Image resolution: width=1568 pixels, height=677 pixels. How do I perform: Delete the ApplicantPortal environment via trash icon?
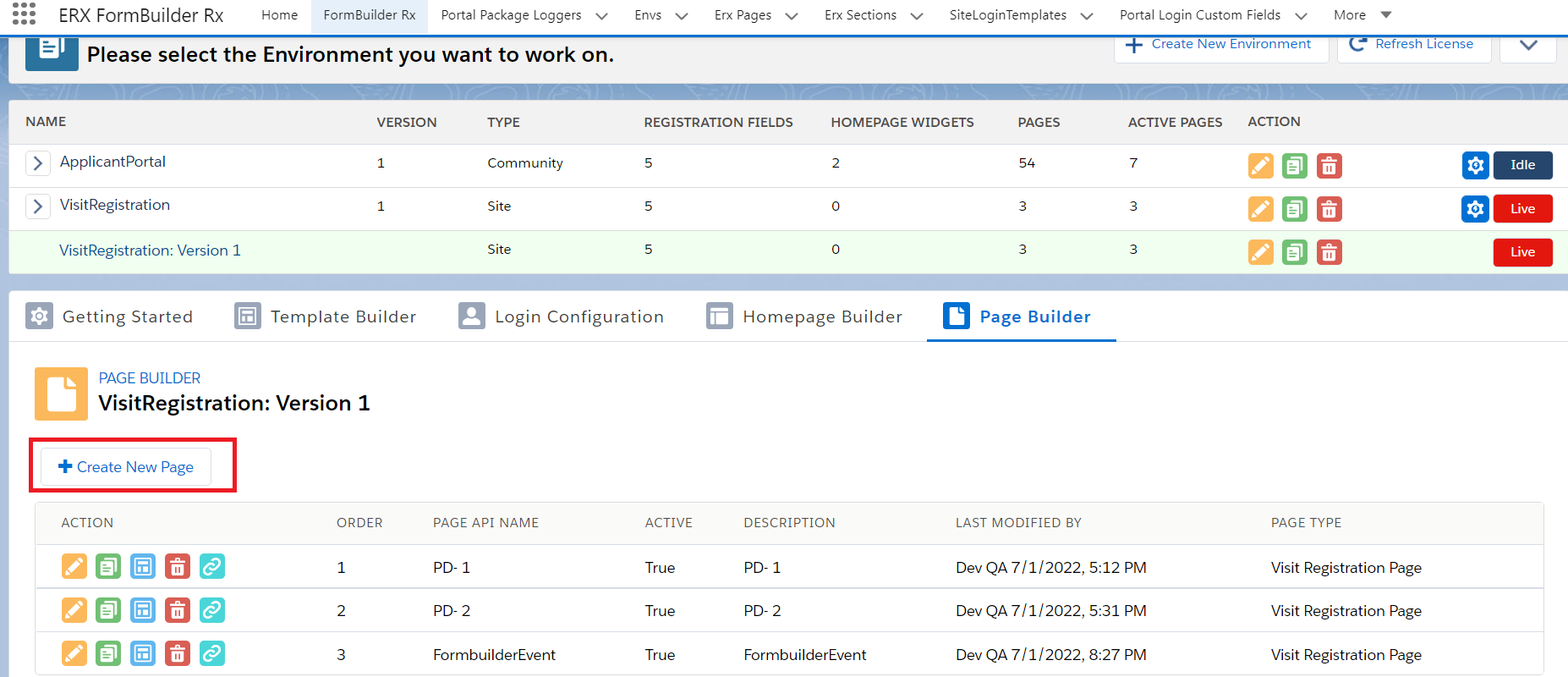(x=1329, y=166)
